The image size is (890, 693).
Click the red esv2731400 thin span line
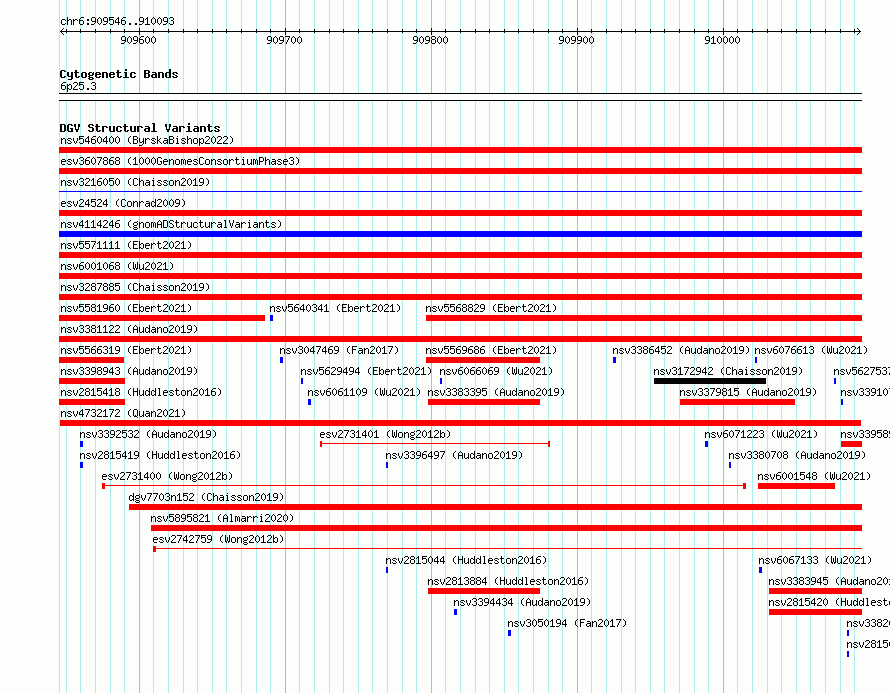click(x=424, y=486)
